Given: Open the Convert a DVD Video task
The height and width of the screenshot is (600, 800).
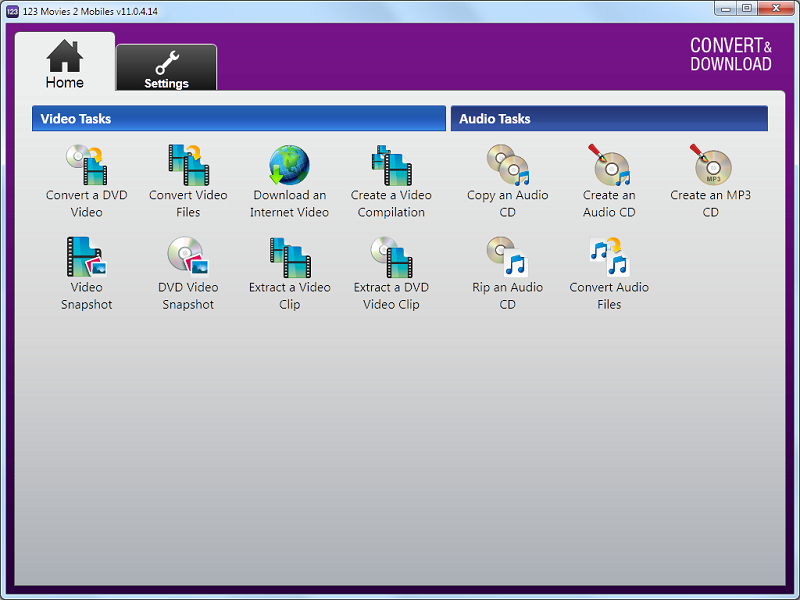Looking at the screenshot, I should pyautogui.click(x=87, y=166).
